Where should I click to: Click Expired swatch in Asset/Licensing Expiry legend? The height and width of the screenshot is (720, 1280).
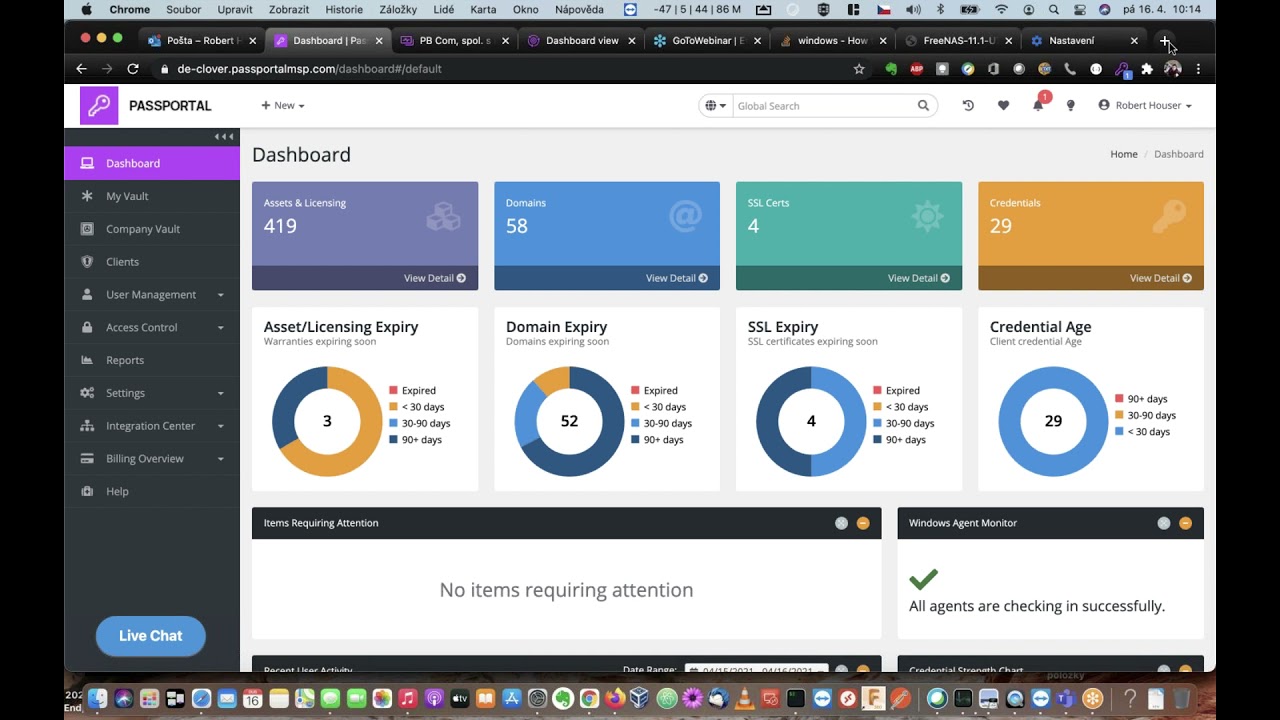click(x=394, y=391)
